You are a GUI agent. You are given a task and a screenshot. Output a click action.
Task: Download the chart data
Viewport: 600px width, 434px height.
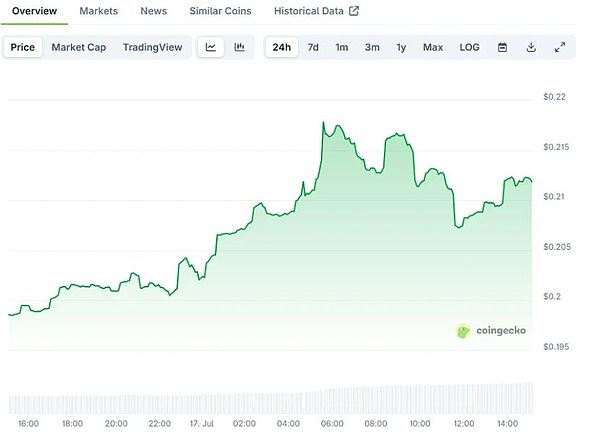(x=531, y=47)
